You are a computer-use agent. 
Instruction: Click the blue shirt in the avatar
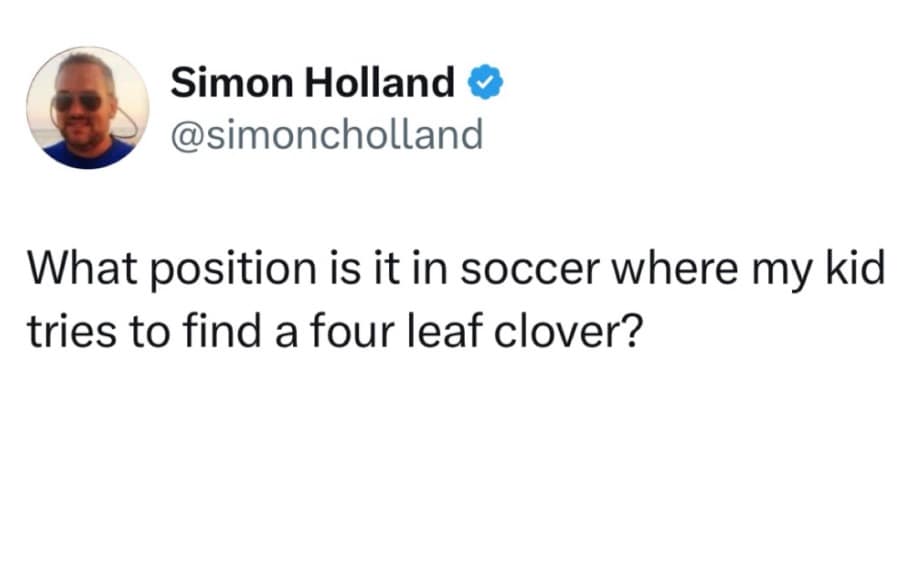(x=88, y=154)
